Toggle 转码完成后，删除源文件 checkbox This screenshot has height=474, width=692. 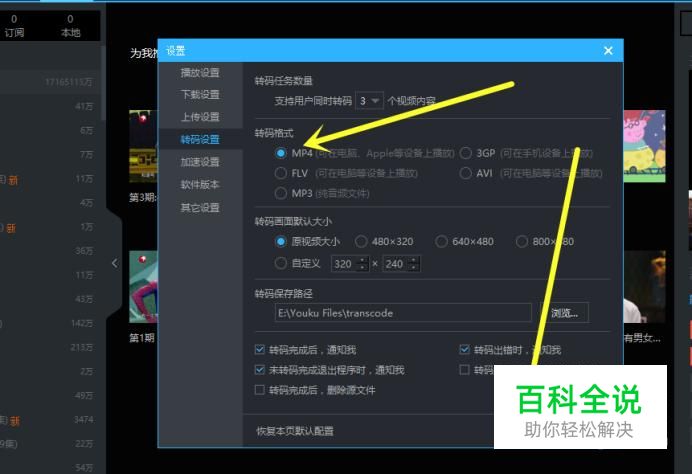click(x=260, y=390)
